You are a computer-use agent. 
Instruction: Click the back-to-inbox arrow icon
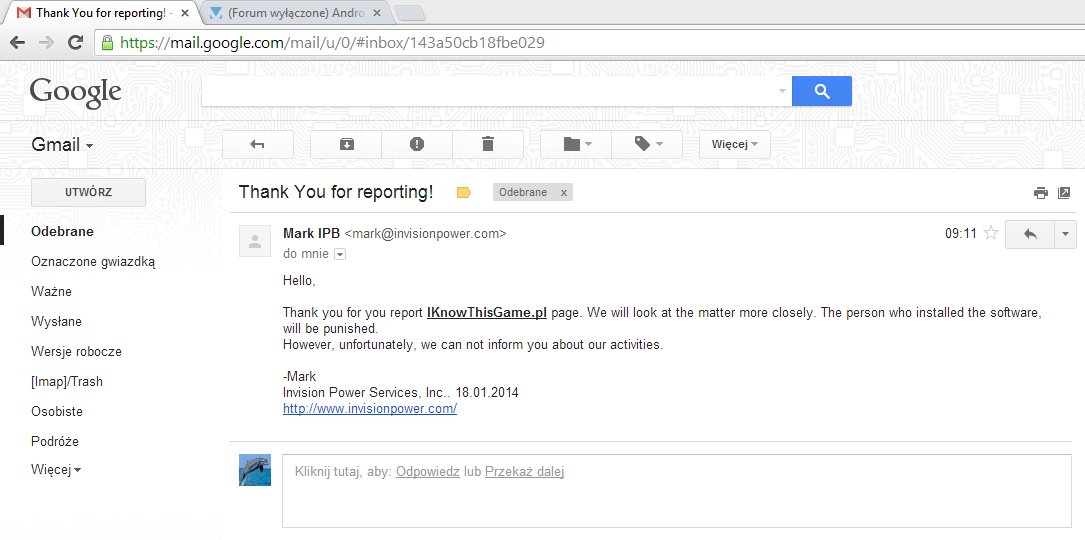coord(257,144)
